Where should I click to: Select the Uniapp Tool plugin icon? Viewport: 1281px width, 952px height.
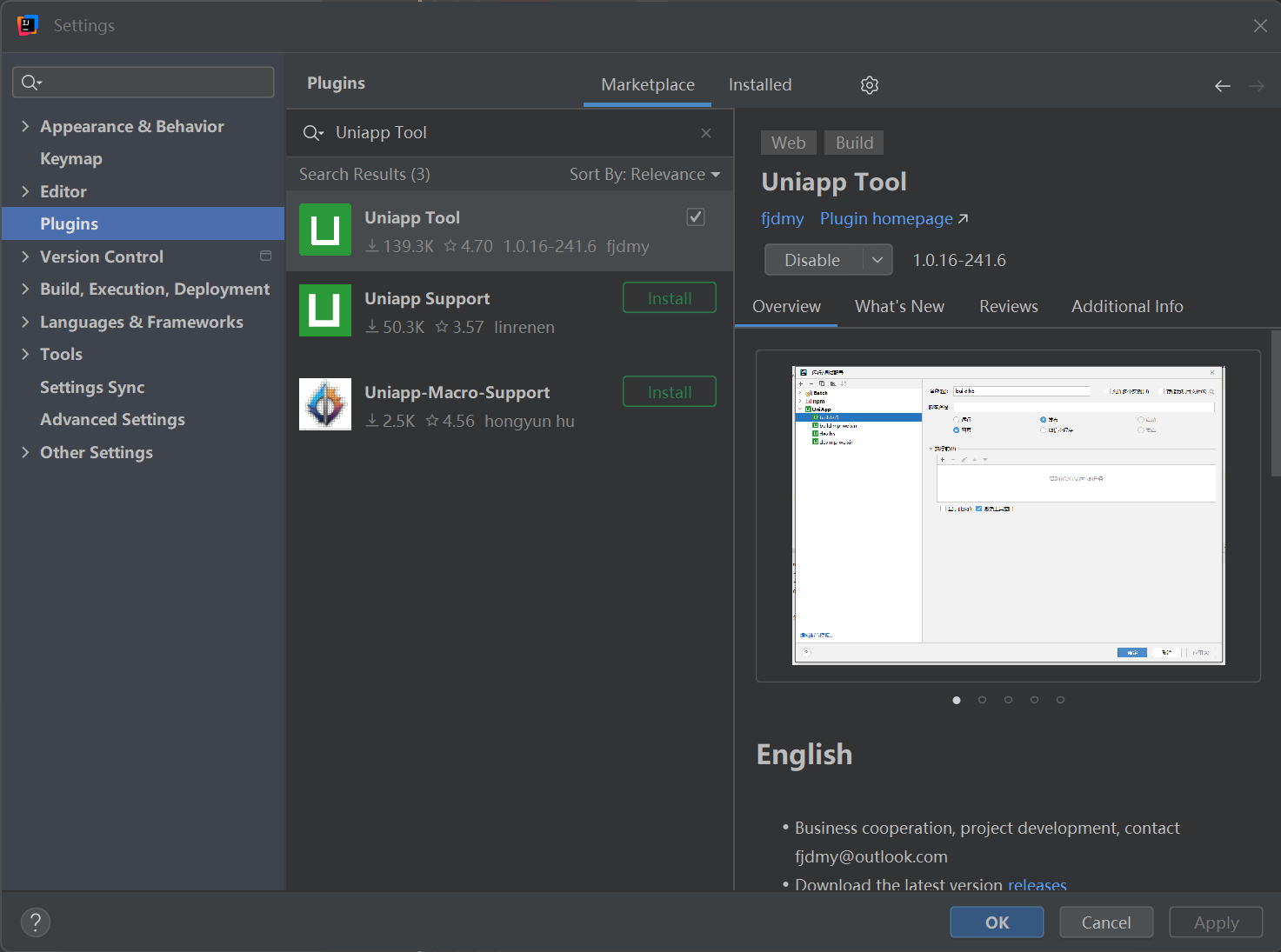325,230
